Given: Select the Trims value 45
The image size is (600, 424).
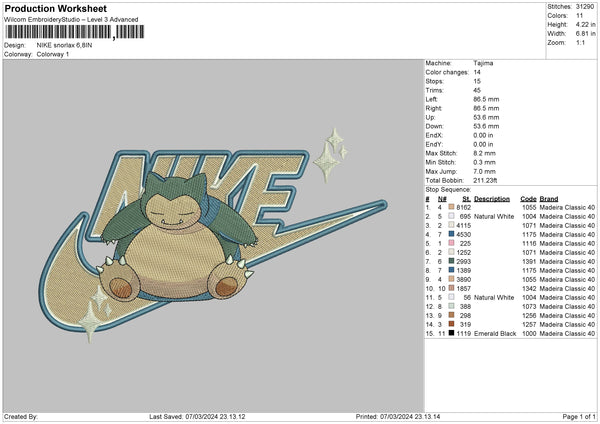Looking at the screenshot, I should [477, 90].
